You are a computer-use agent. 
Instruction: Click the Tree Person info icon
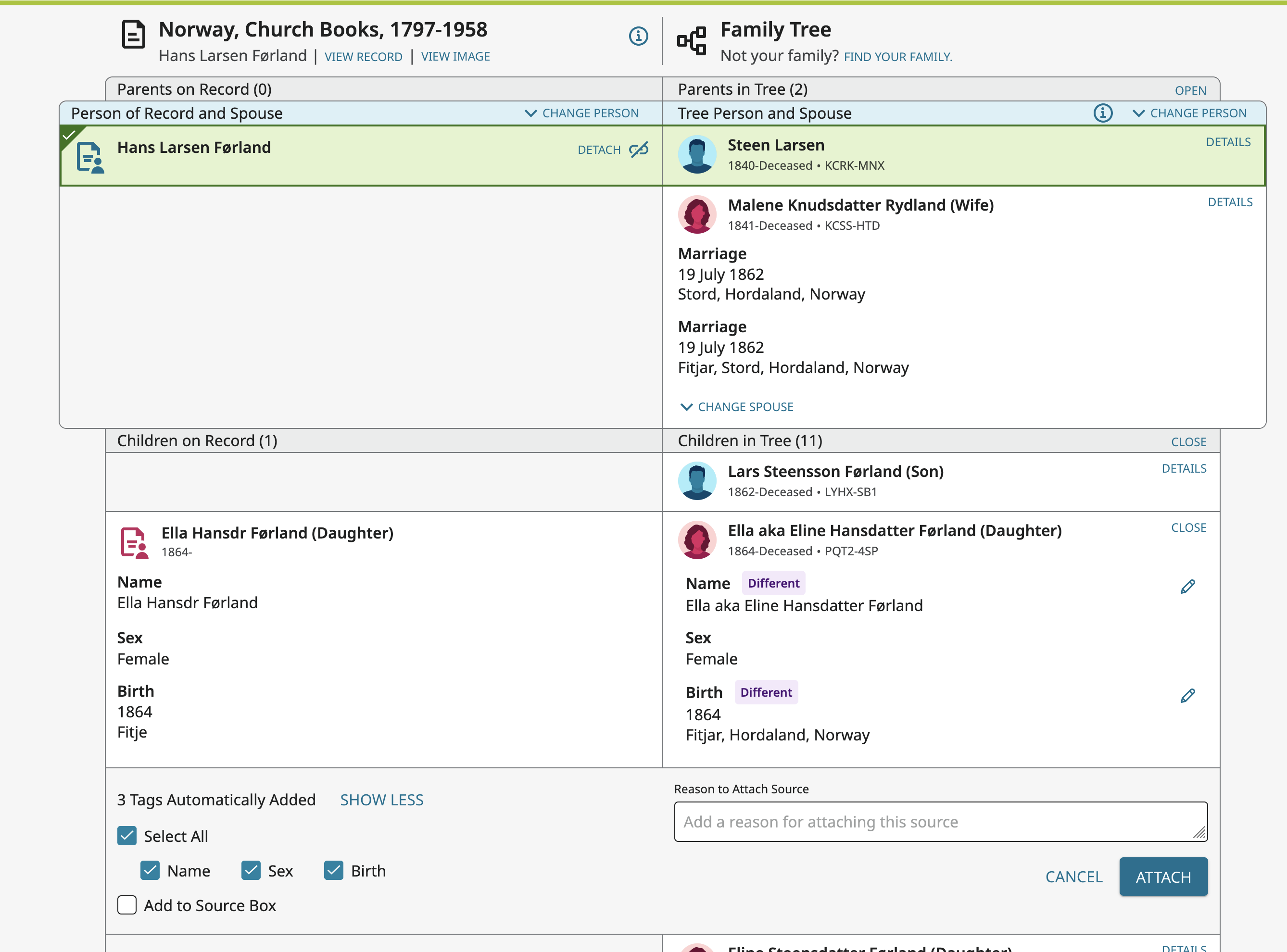[1103, 113]
